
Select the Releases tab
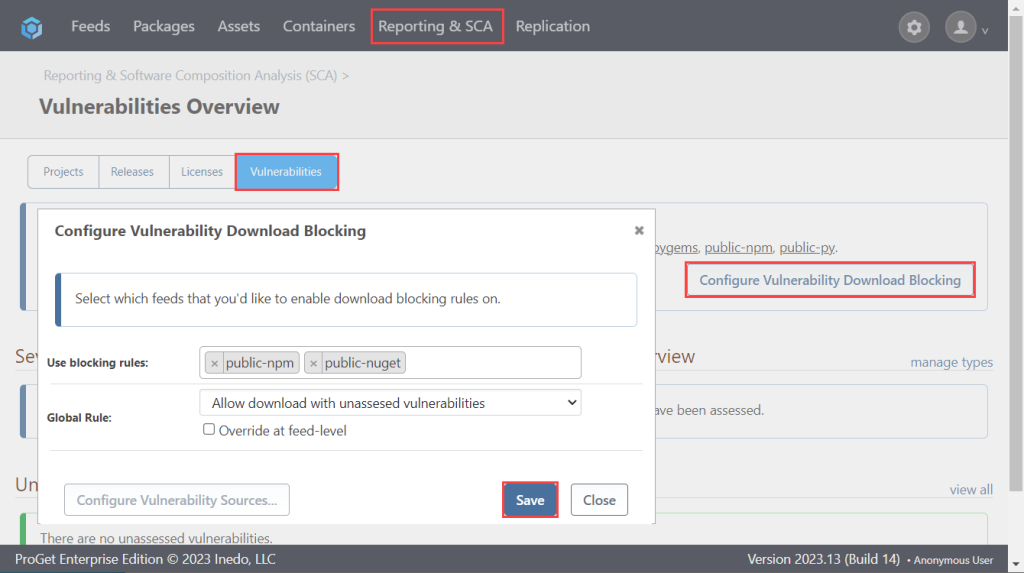tap(132, 172)
